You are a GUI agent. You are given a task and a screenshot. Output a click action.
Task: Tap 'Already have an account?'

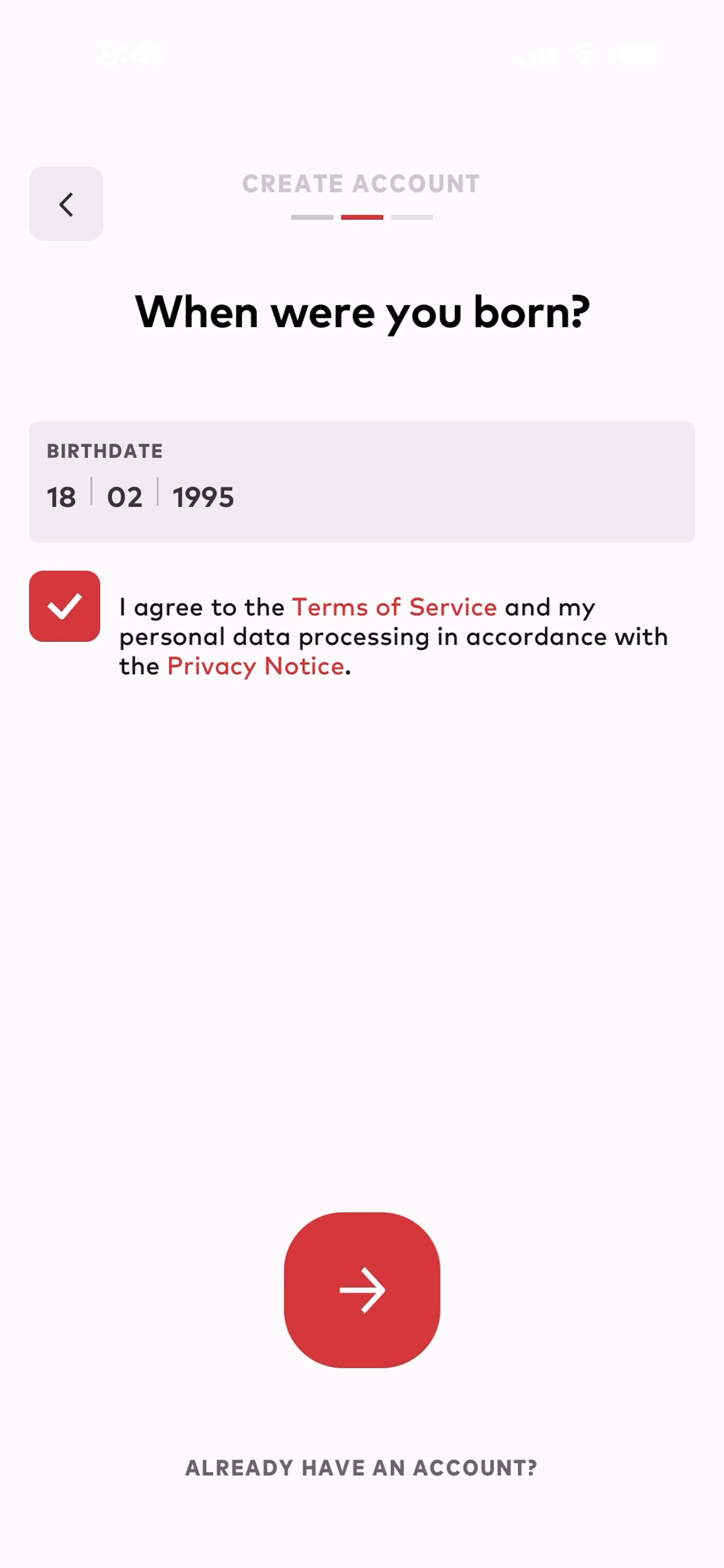click(x=362, y=1468)
